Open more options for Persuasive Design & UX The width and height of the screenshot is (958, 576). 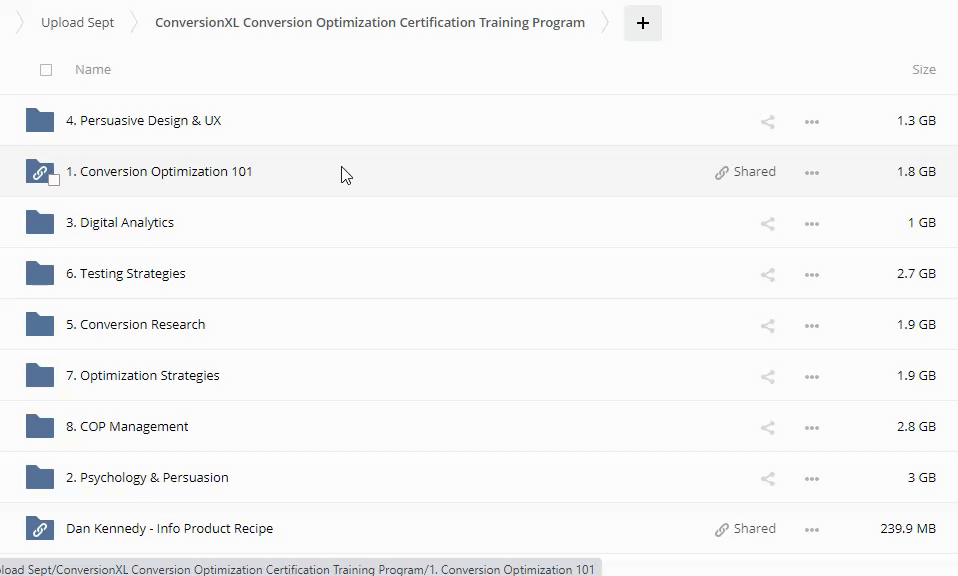pos(812,122)
